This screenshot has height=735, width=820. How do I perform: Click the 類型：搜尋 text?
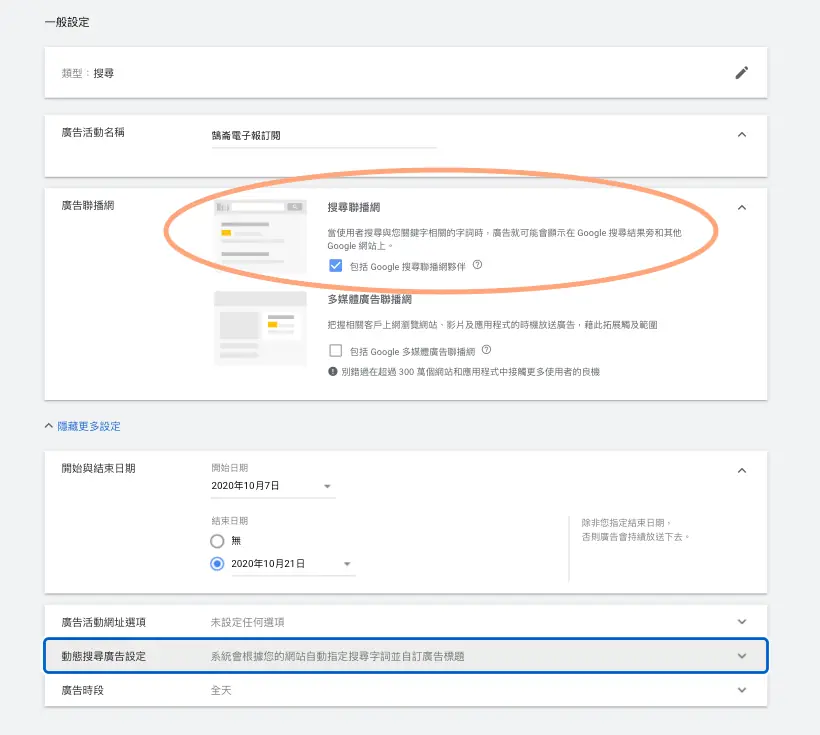(88, 73)
